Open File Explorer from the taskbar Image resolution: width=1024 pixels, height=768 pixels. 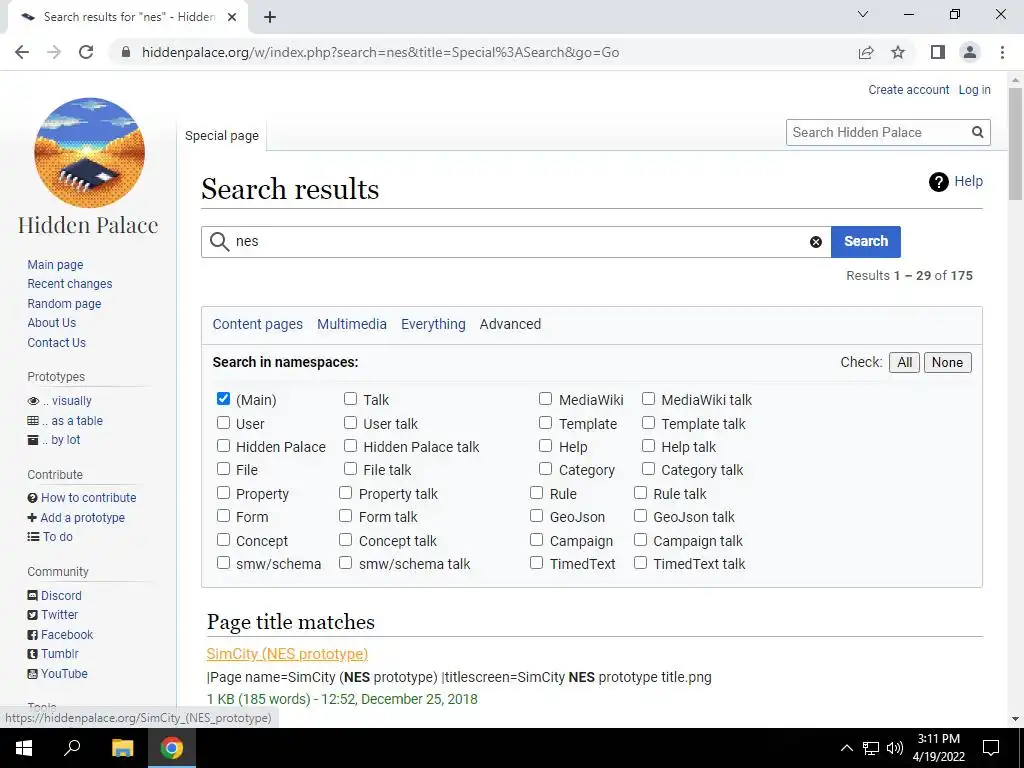point(122,748)
